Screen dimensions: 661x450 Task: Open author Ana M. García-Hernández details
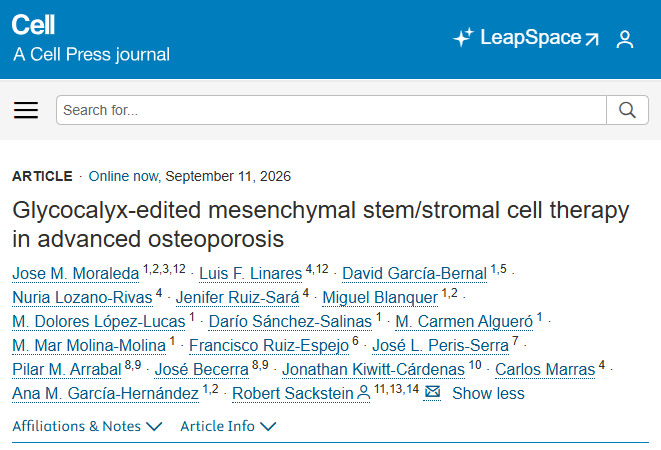[105, 393]
